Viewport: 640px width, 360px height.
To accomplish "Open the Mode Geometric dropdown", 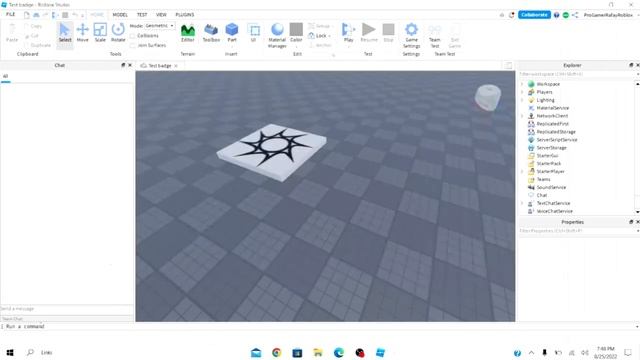I will [x=159, y=26].
